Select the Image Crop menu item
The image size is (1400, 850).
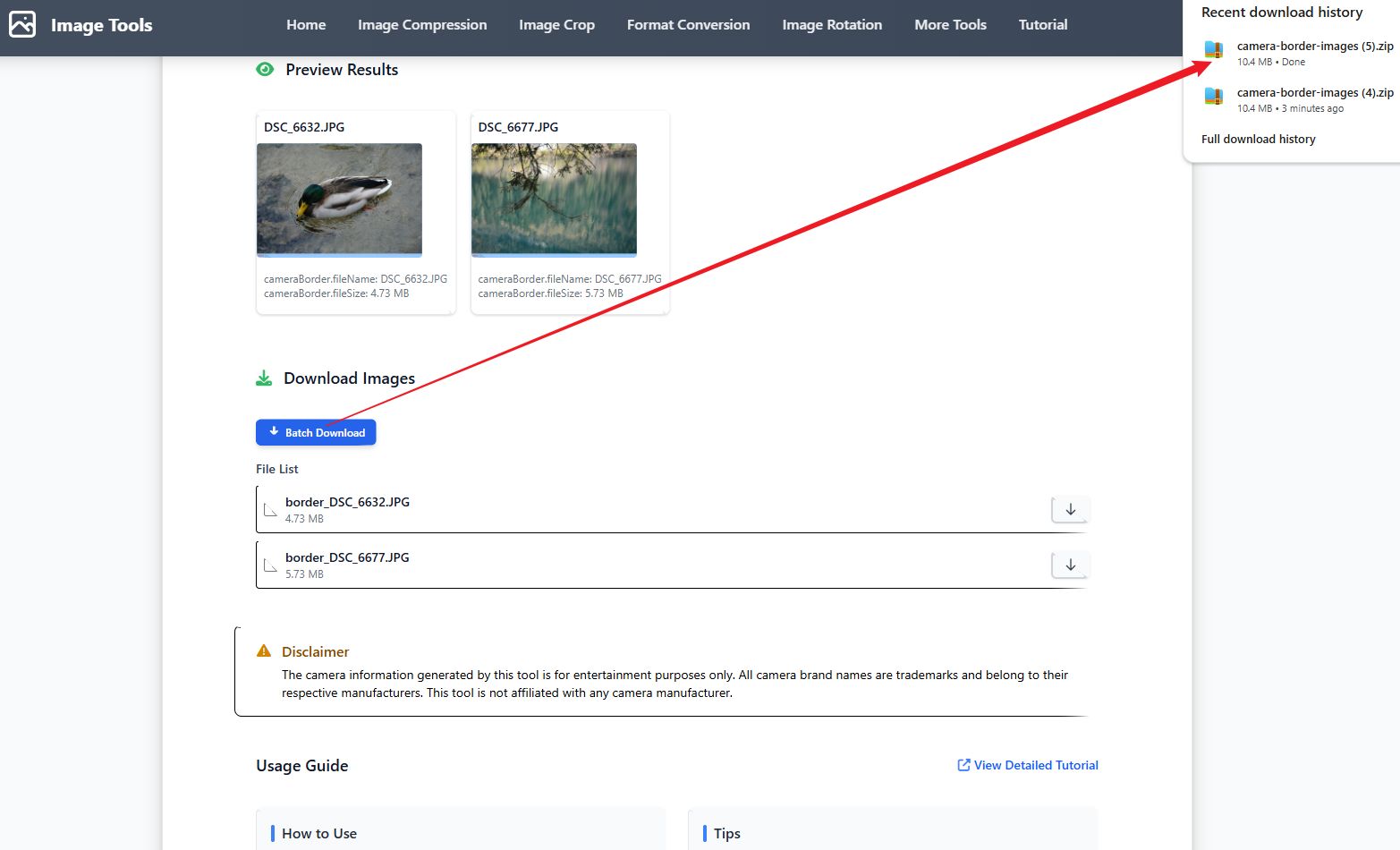pos(556,25)
